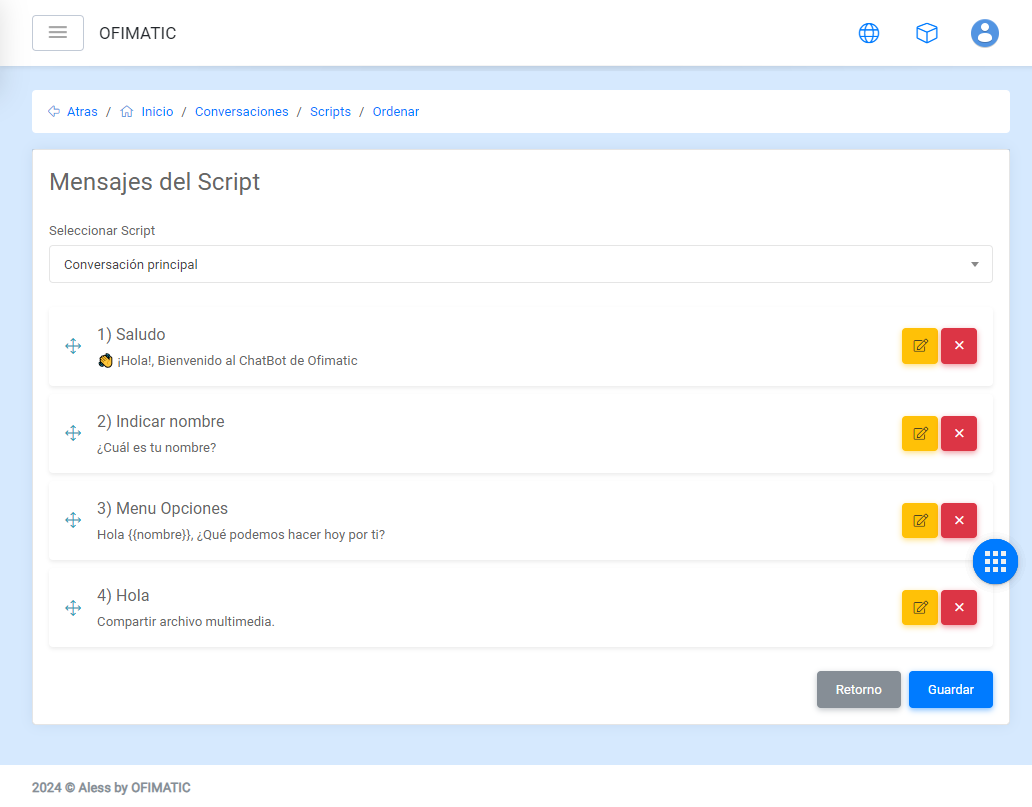Click the drag handle for Saludo
This screenshot has width=1032, height=807.
coord(73,346)
